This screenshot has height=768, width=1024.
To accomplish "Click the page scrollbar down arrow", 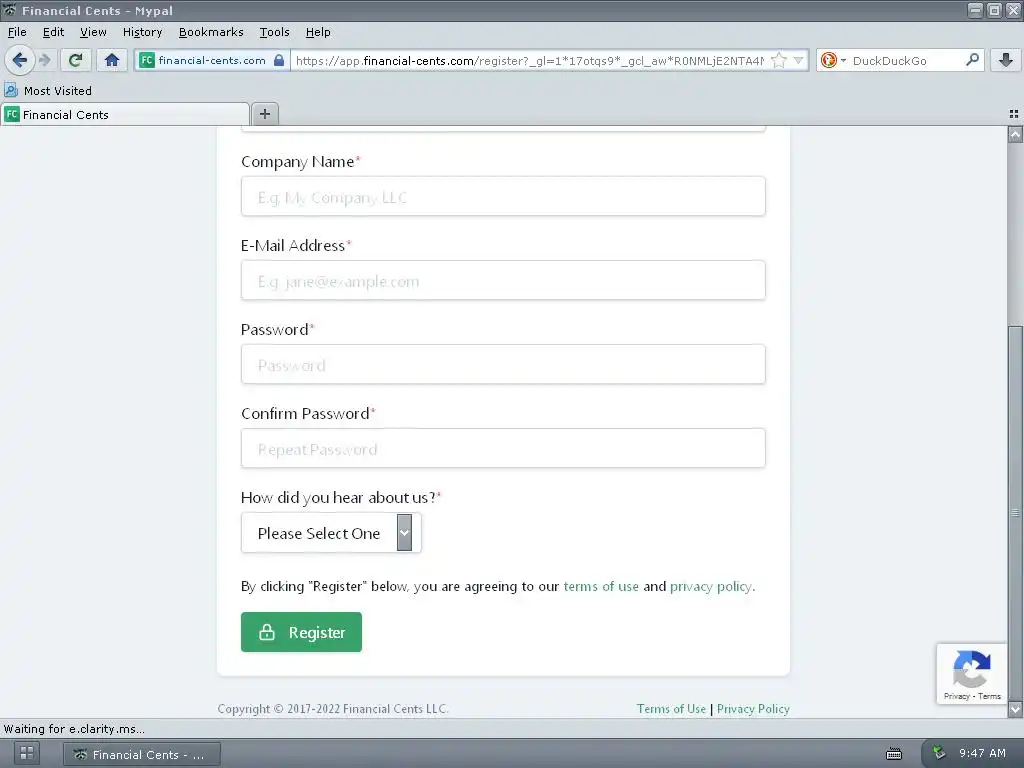I will (x=1015, y=709).
